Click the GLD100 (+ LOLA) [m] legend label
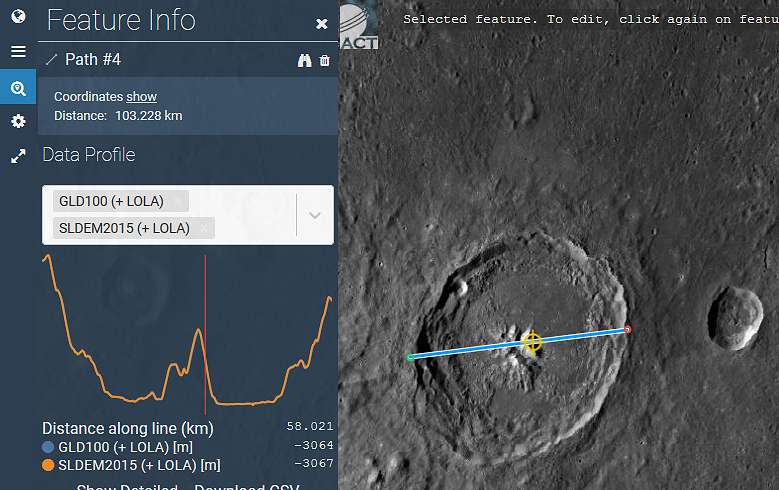The height and width of the screenshot is (490, 779). point(125,447)
